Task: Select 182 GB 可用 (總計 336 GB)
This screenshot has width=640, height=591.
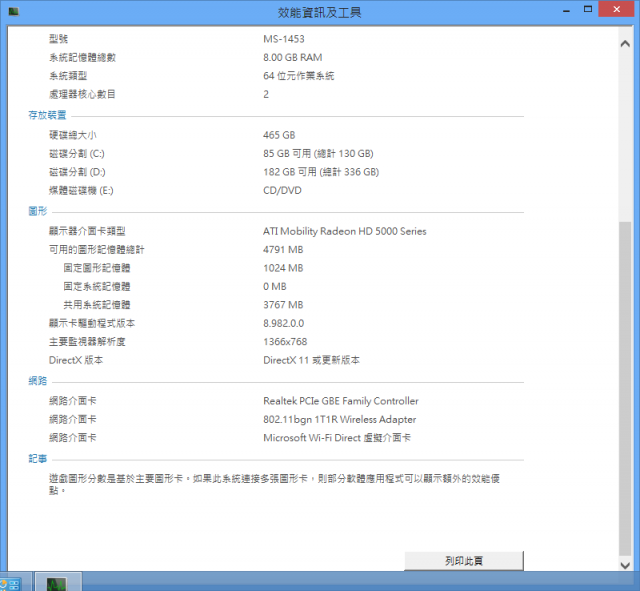Action: pos(321,172)
